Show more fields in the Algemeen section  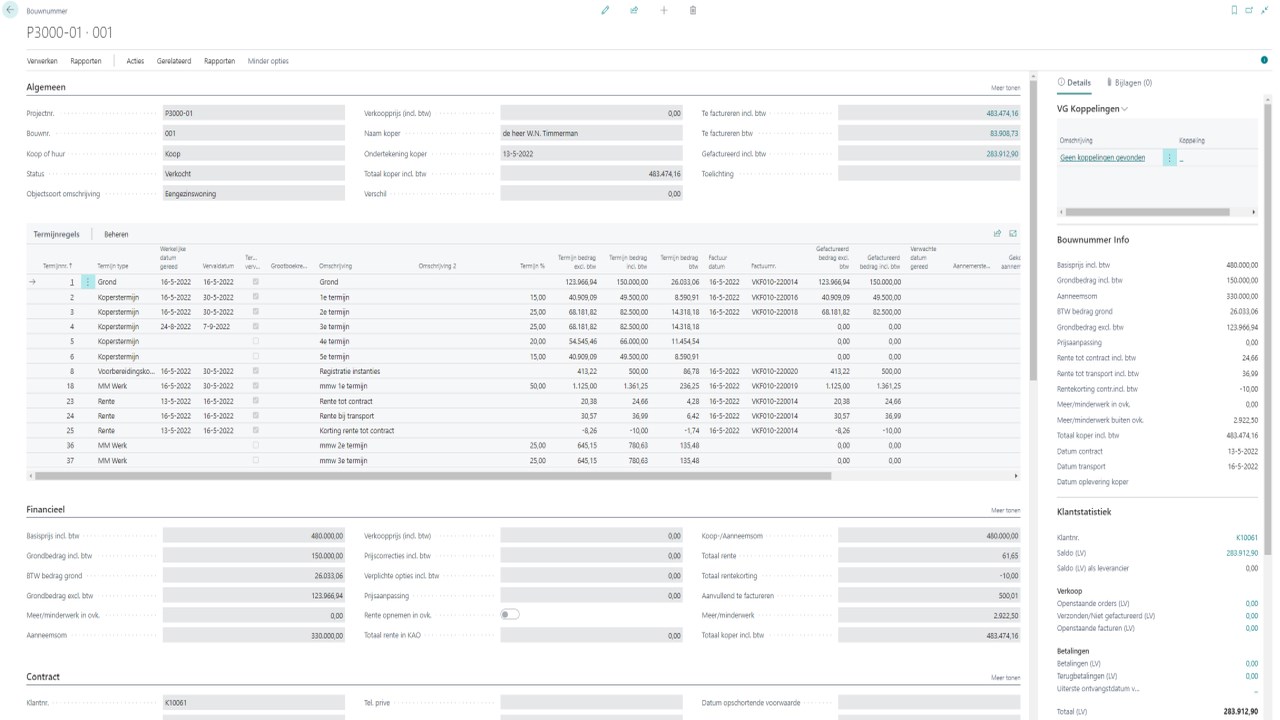pos(1005,88)
